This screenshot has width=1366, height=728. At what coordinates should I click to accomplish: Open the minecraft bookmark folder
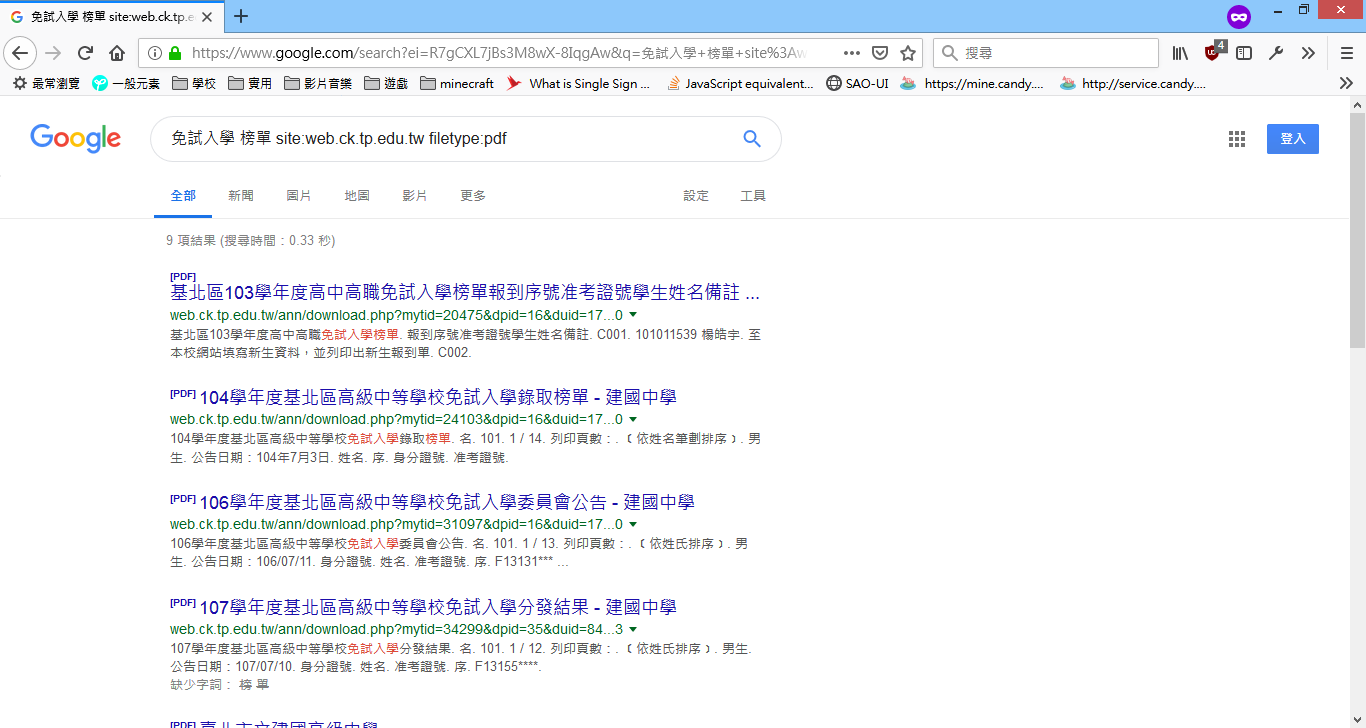pyautogui.click(x=457, y=84)
